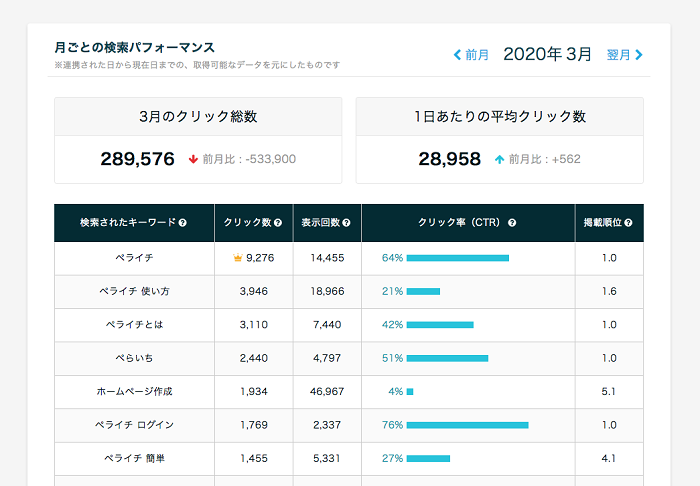Click the red down arrow next to 前月比 -533,900
The height and width of the screenshot is (486, 700).
pyautogui.click(x=193, y=159)
